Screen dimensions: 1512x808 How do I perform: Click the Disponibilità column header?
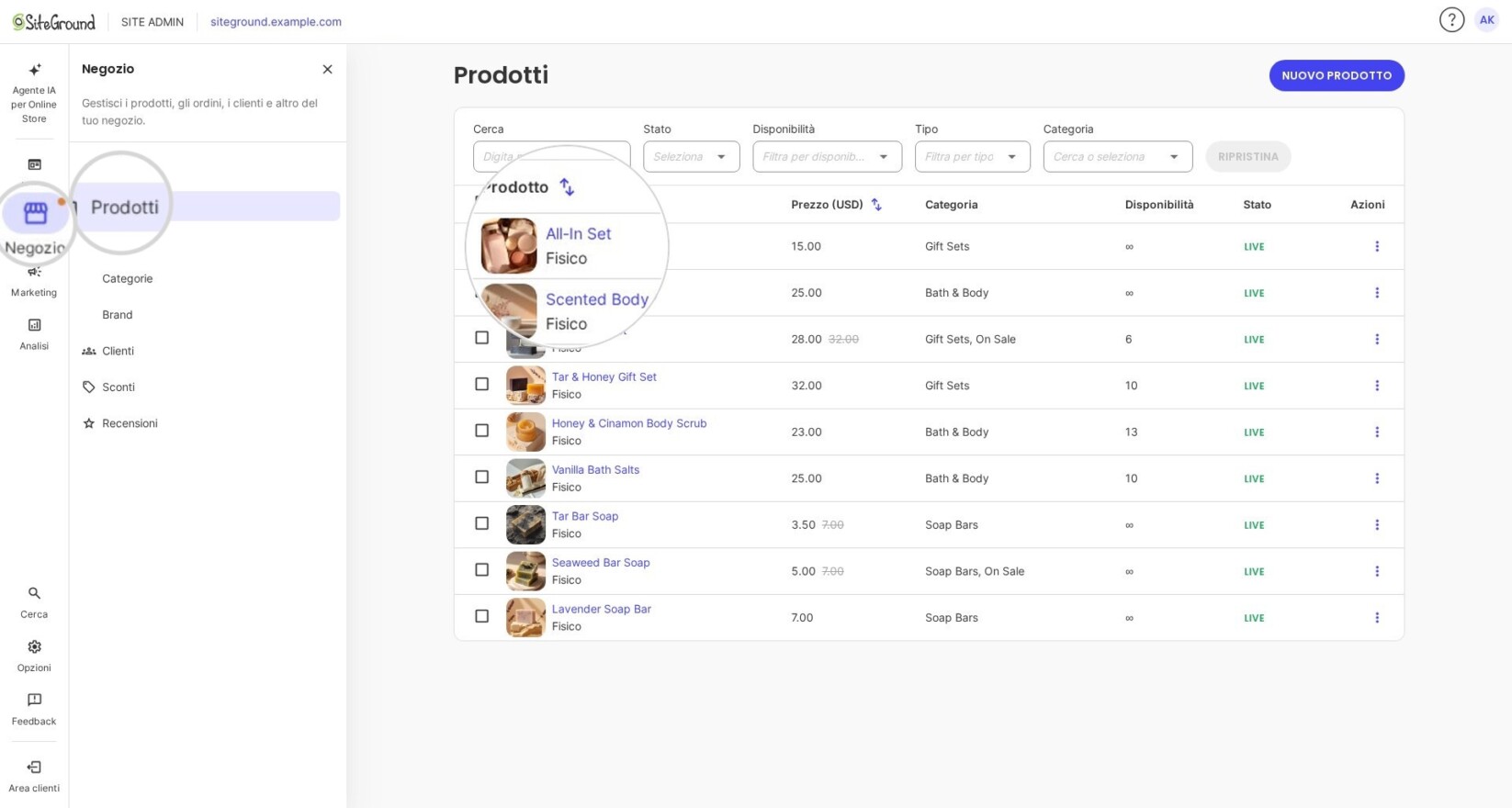pyautogui.click(x=1159, y=205)
